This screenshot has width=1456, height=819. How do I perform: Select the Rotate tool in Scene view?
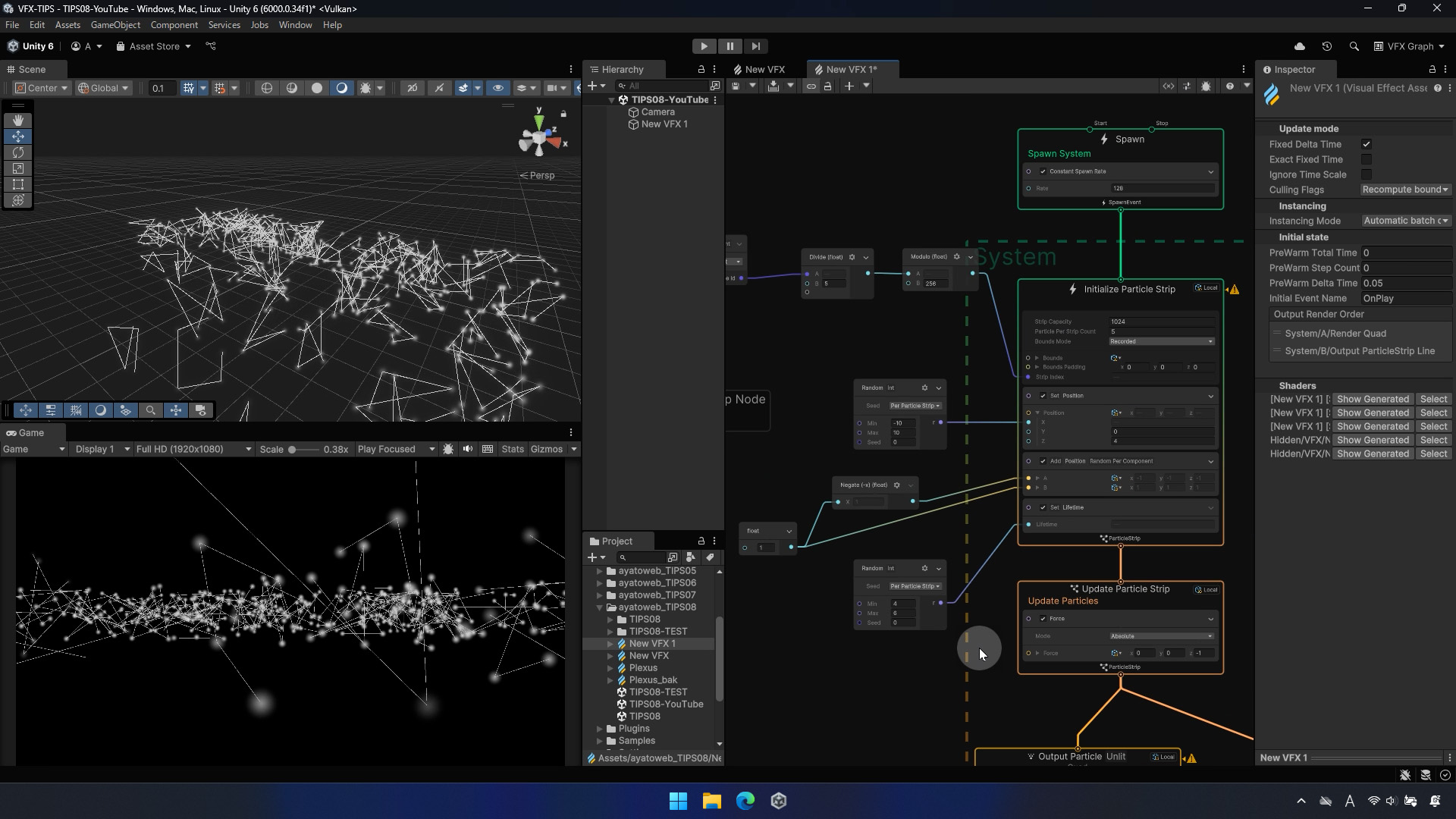click(18, 152)
